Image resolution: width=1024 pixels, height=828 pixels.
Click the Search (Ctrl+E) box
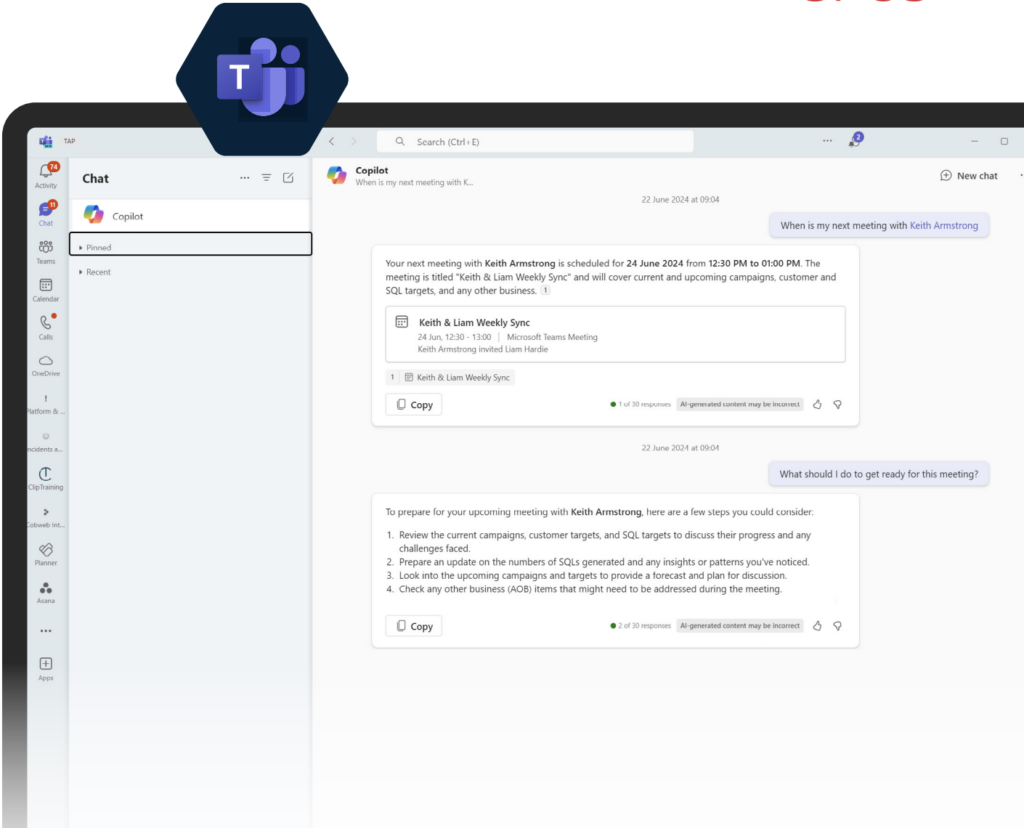[x=536, y=141]
